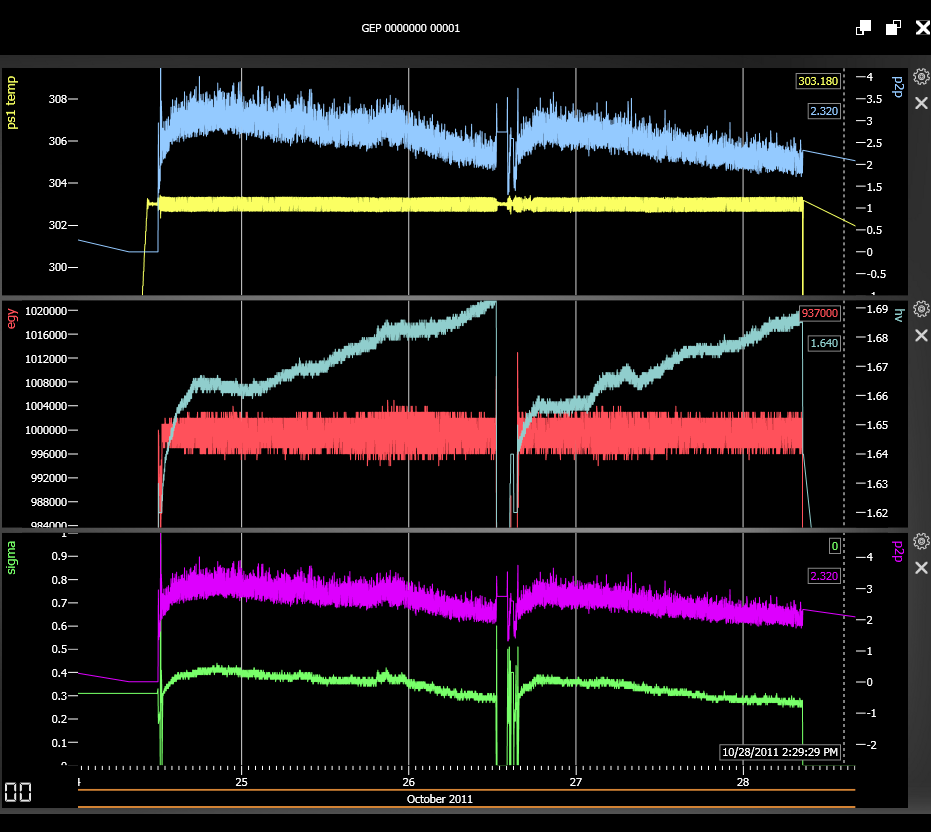This screenshot has height=832, width=931.
Task: Click the 27 date label on the time axis
Action: (x=576, y=782)
